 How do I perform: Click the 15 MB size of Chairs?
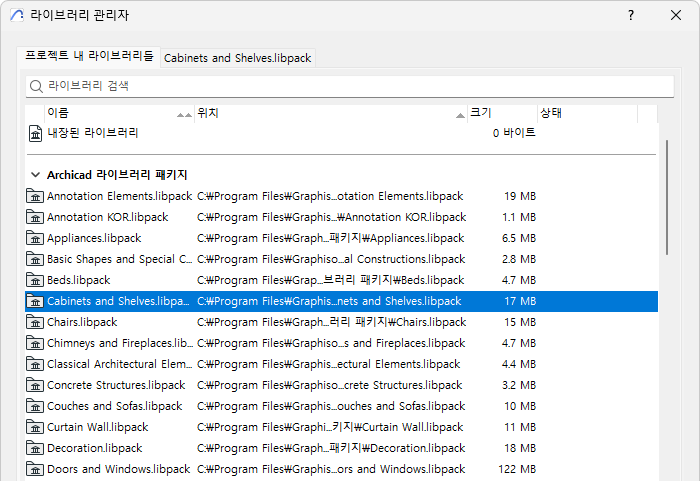[x=520, y=322]
